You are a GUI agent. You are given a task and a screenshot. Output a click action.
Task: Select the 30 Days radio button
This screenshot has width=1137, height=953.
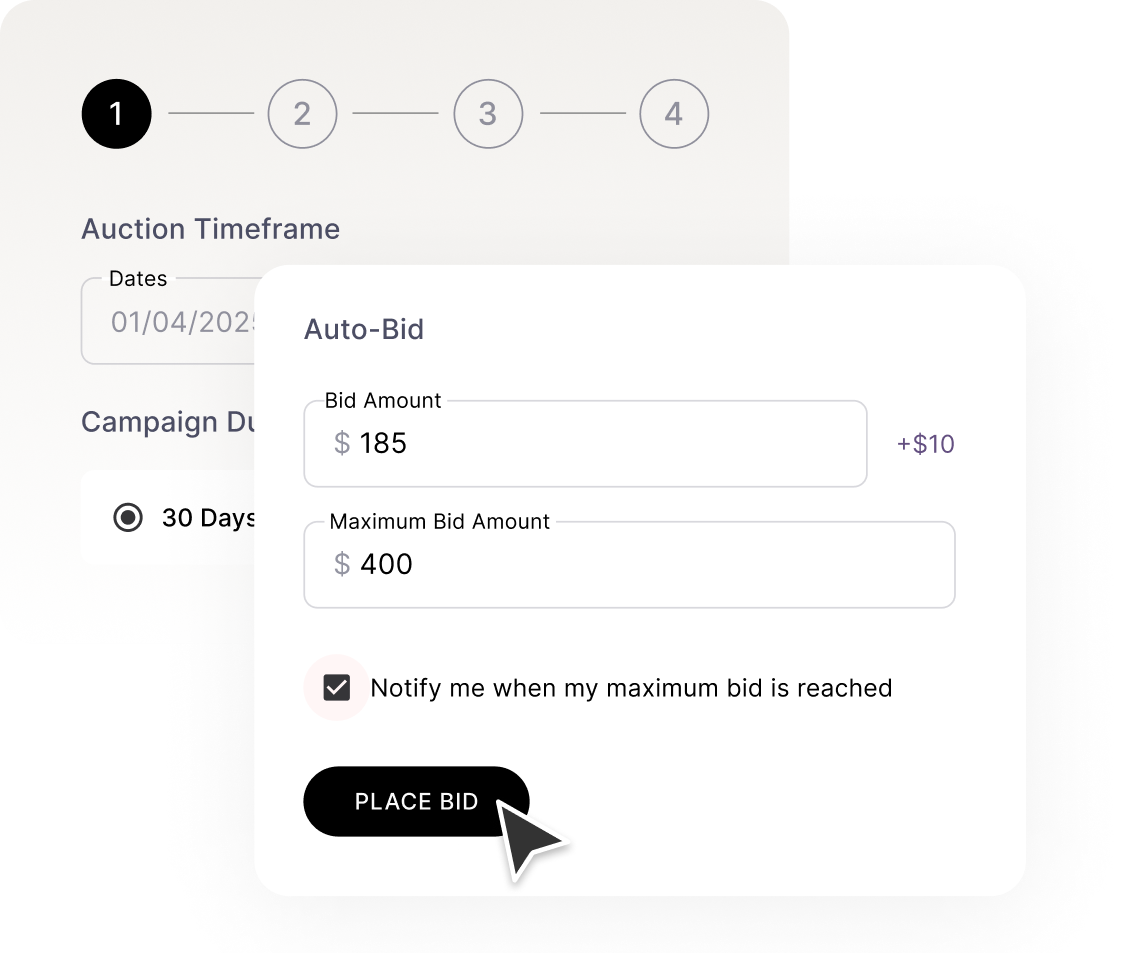[x=128, y=518]
